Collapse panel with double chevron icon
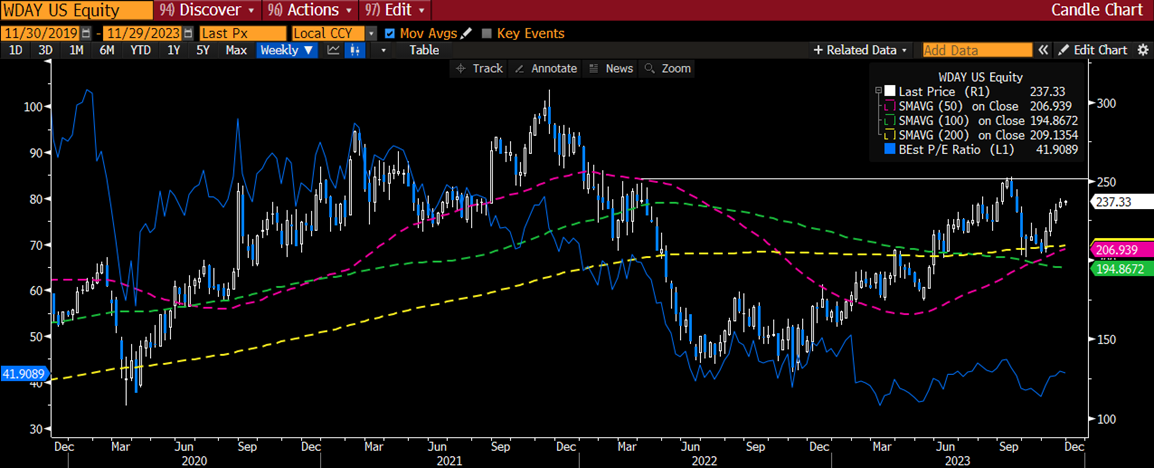Image resolution: width=1154 pixels, height=468 pixels. [x=1043, y=50]
